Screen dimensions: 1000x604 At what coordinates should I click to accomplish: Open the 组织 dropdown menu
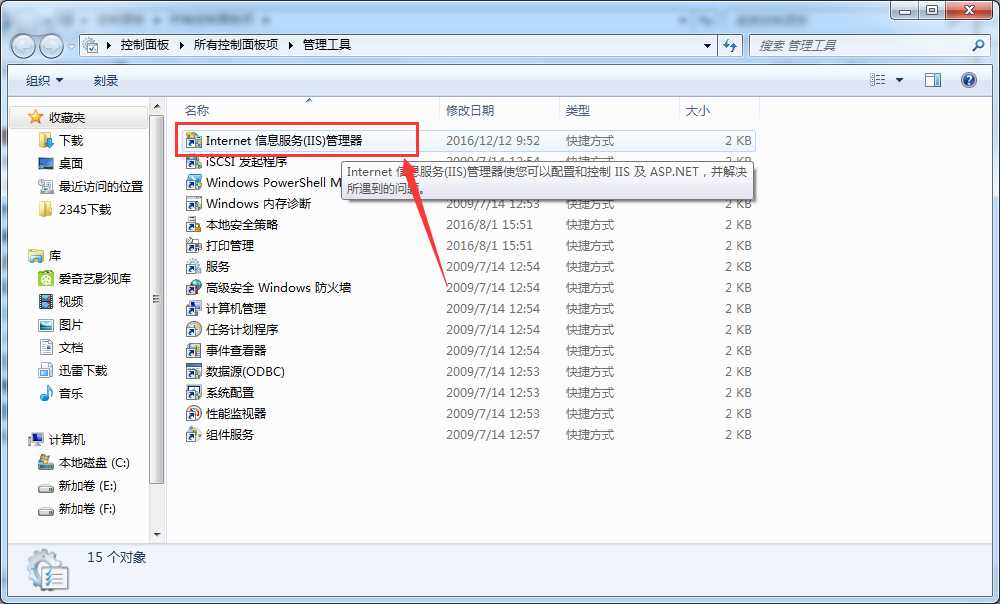(x=44, y=80)
